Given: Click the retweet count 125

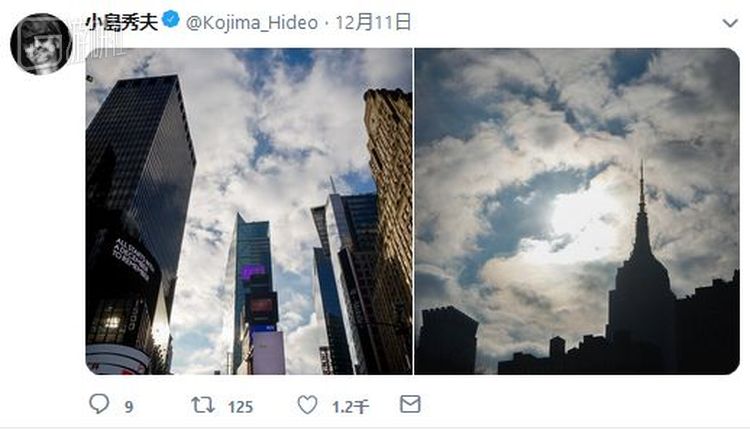Looking at the screenshot, I should point(240,407).
